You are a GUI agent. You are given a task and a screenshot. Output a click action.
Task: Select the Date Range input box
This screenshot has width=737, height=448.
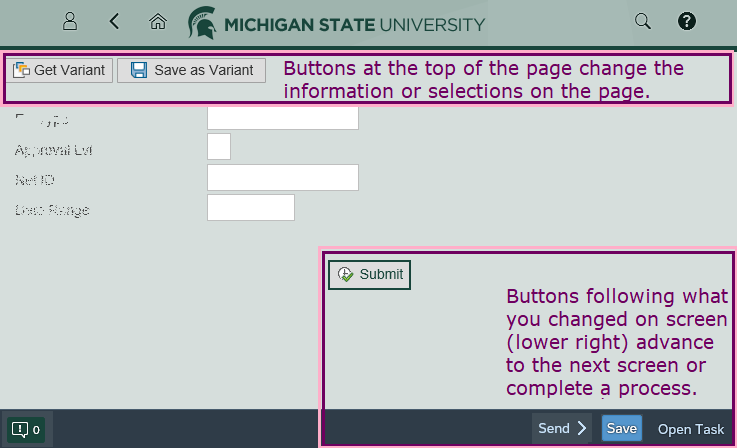coord(250,208)
